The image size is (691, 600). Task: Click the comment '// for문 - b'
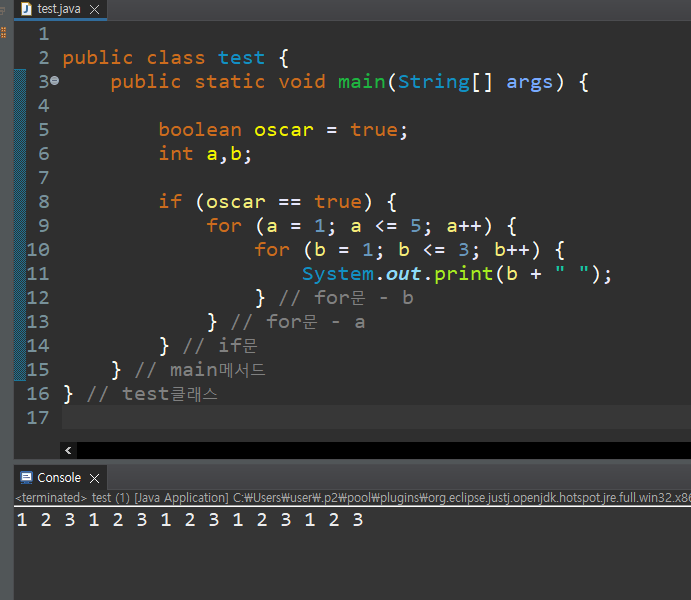click(346, 298)
